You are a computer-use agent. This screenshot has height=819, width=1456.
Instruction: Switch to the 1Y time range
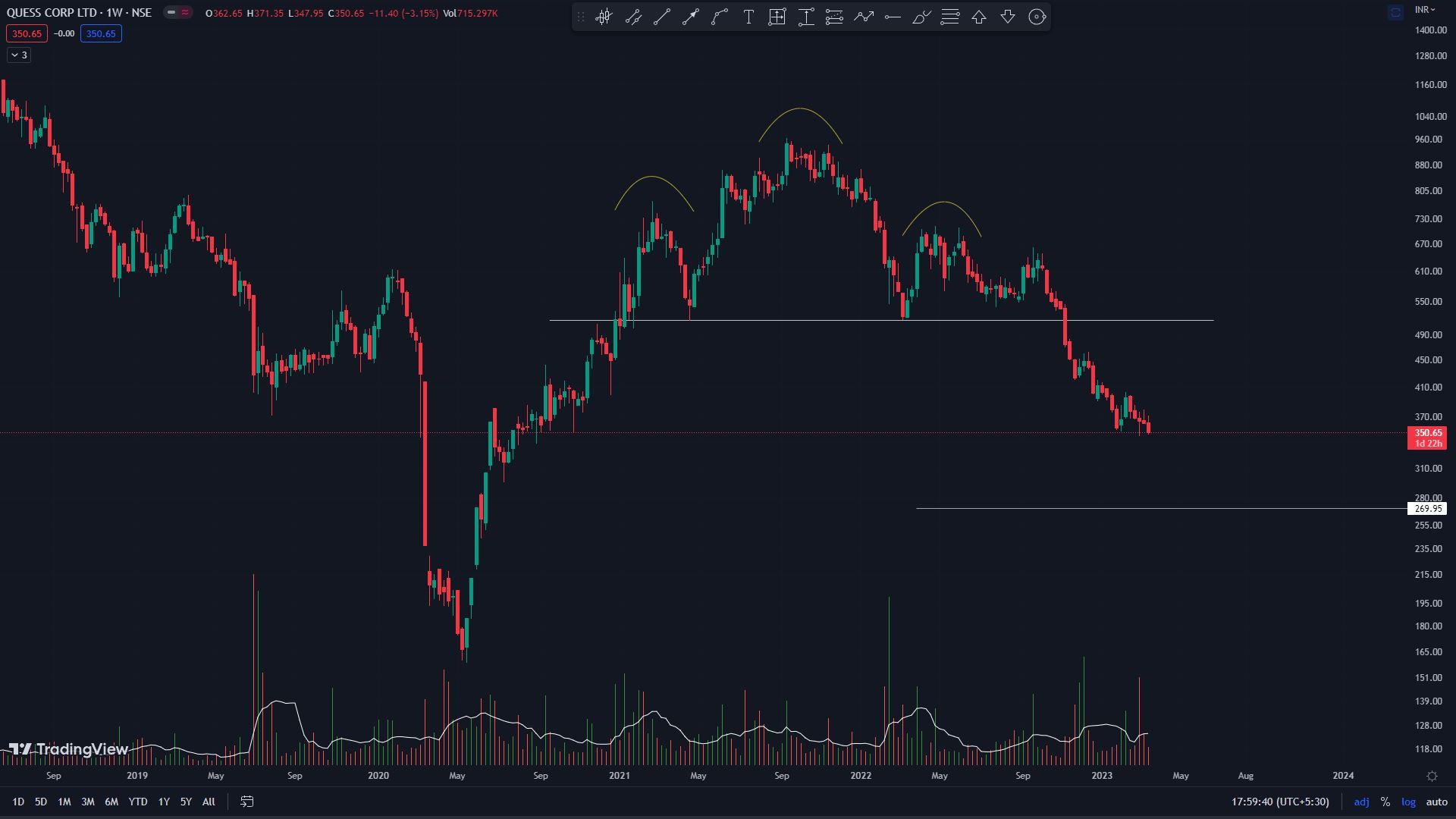click(x=164, y=802)
